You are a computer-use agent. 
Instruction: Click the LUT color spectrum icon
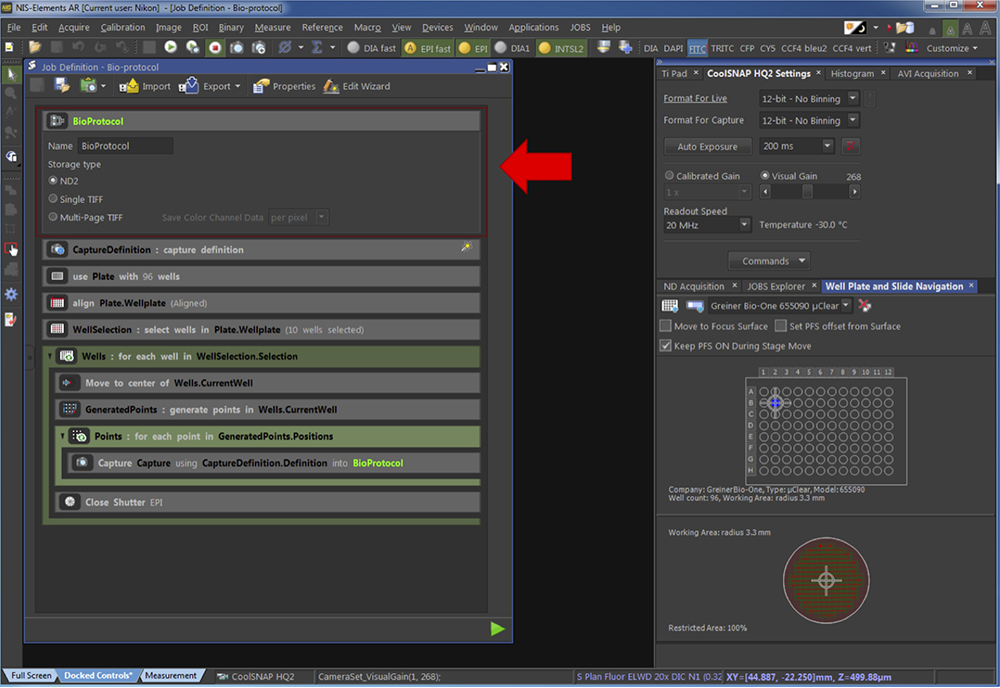tap(912, 48)
